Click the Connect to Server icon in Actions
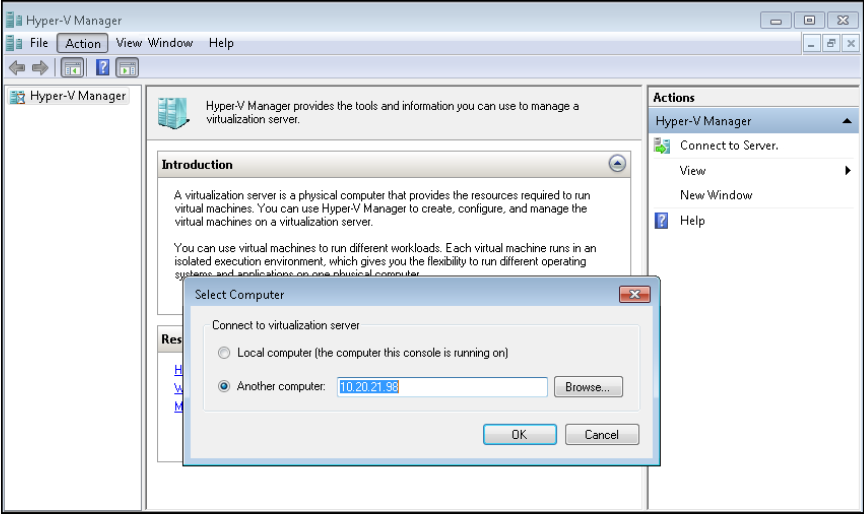 [662, 146]
